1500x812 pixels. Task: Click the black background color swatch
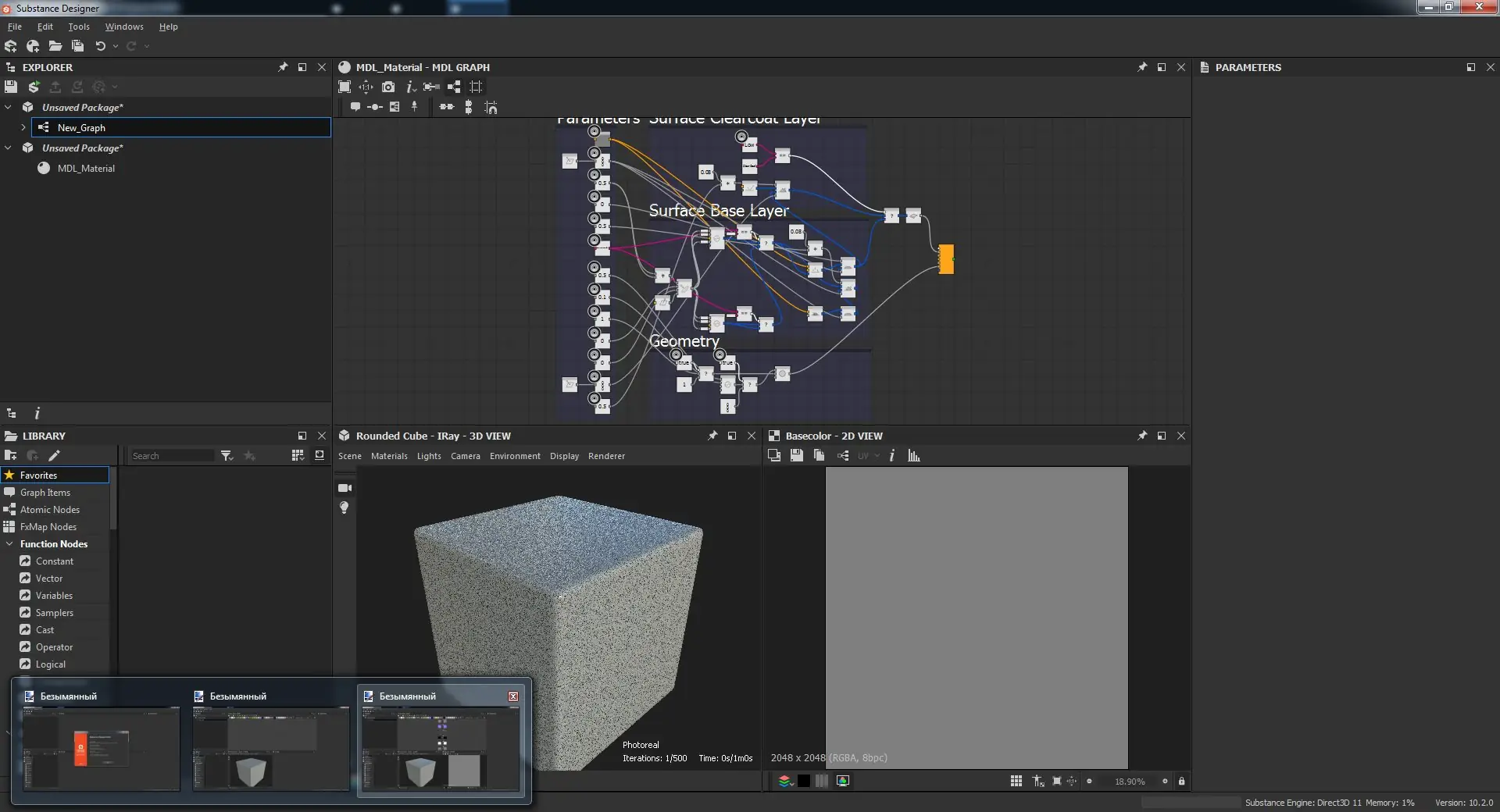tap(803, 782)
